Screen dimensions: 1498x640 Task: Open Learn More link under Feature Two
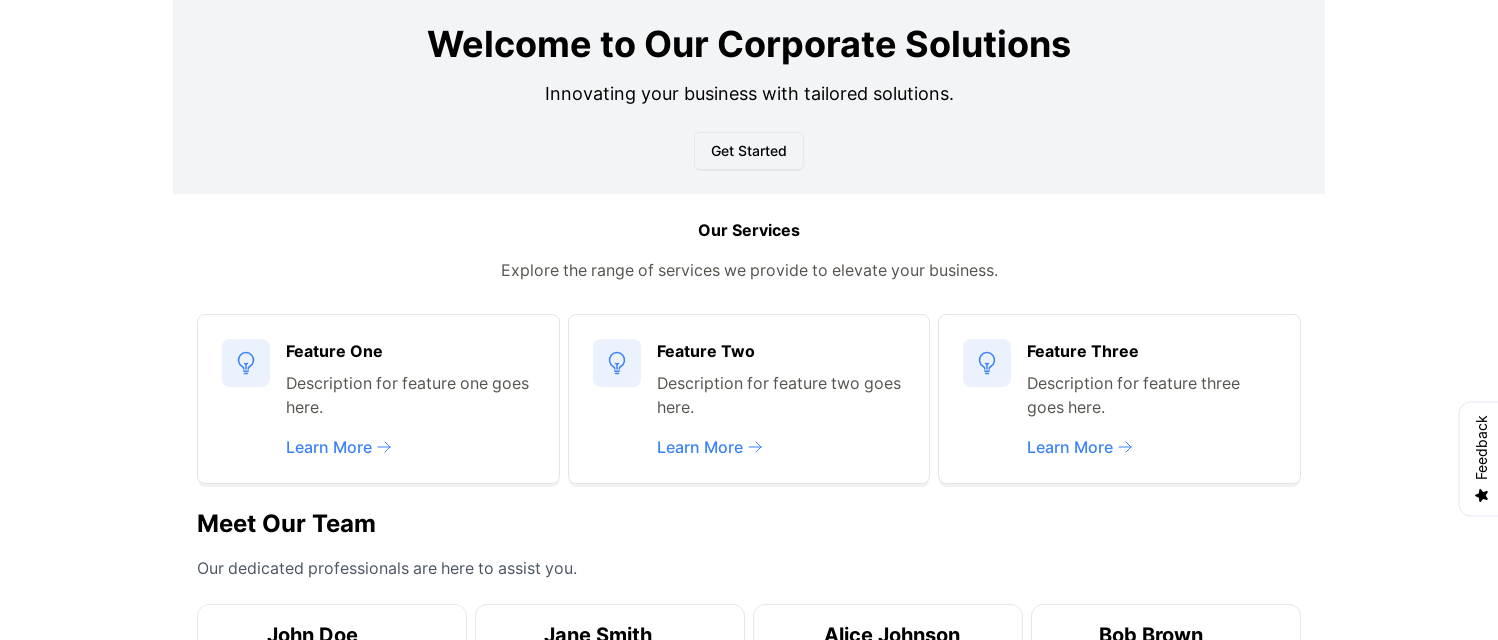(x=700, y=447)
